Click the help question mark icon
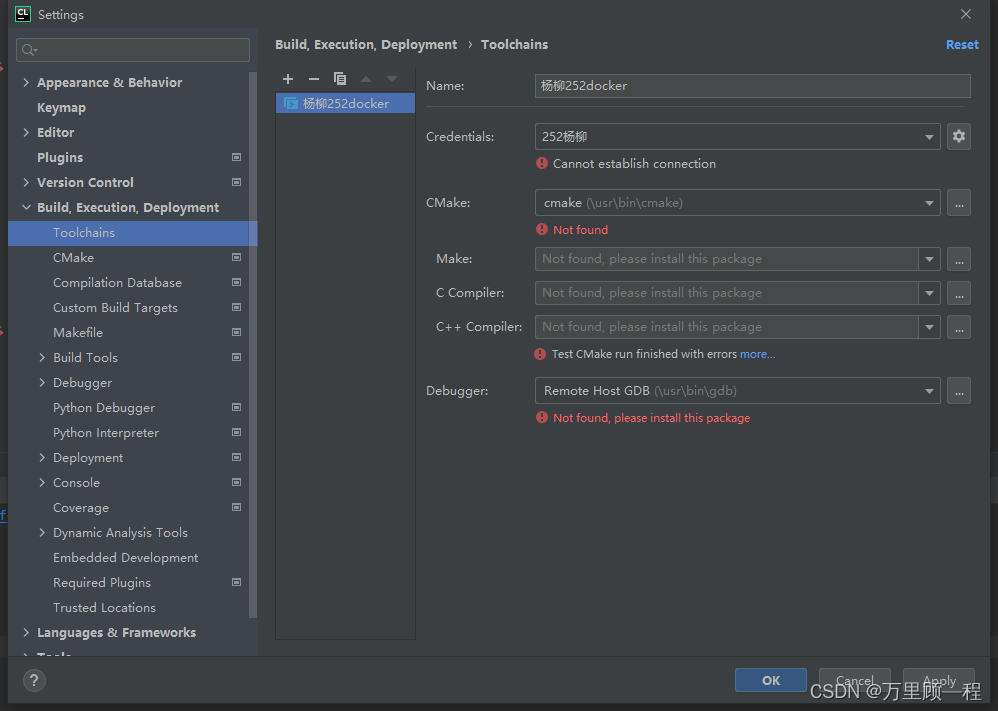This screenshot has height=711, width=998. (x=33, y=681)
